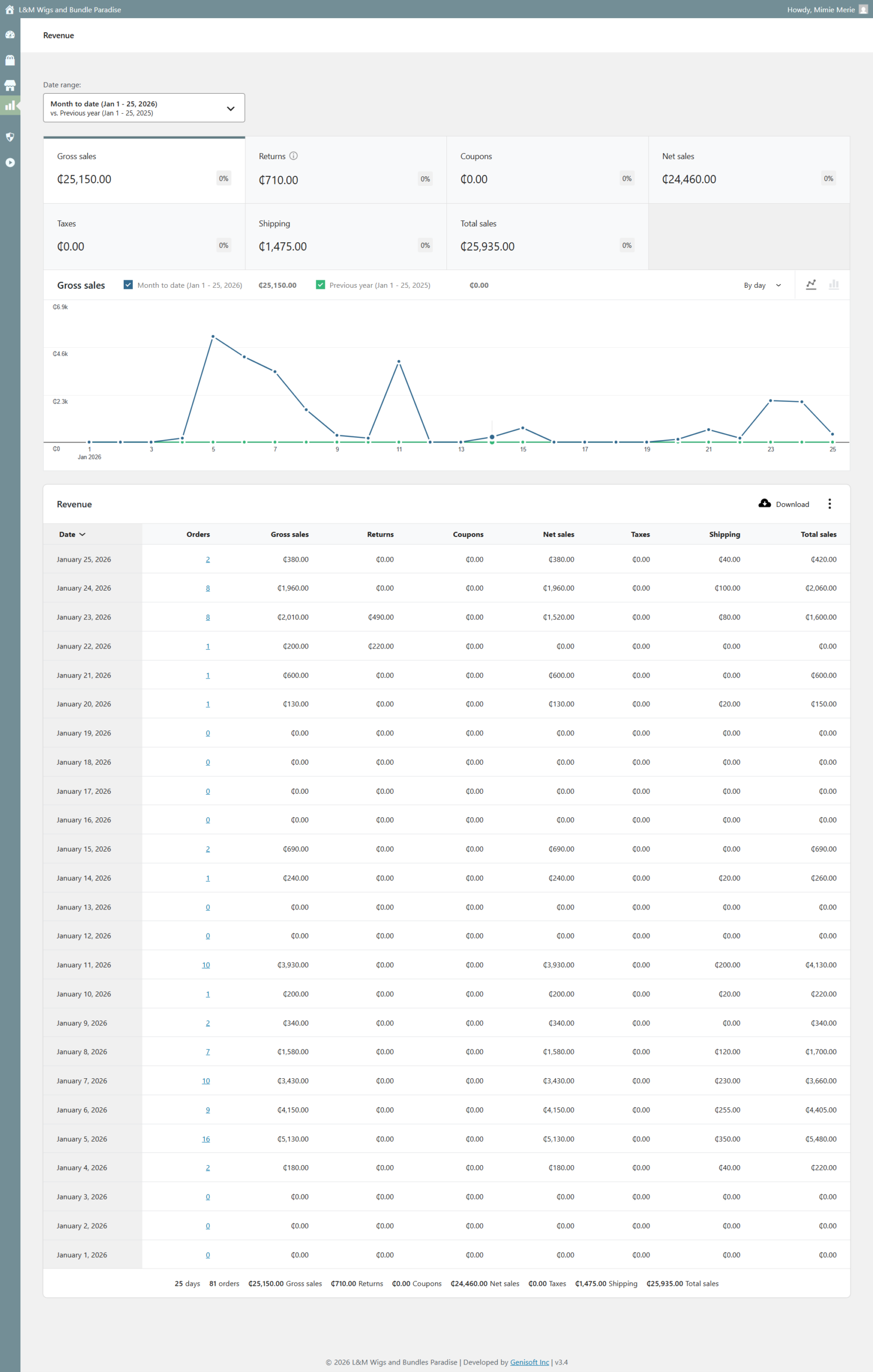Toggle the Previous year legend checkbox
This screenshot has width=873, height=1372.
320,285
